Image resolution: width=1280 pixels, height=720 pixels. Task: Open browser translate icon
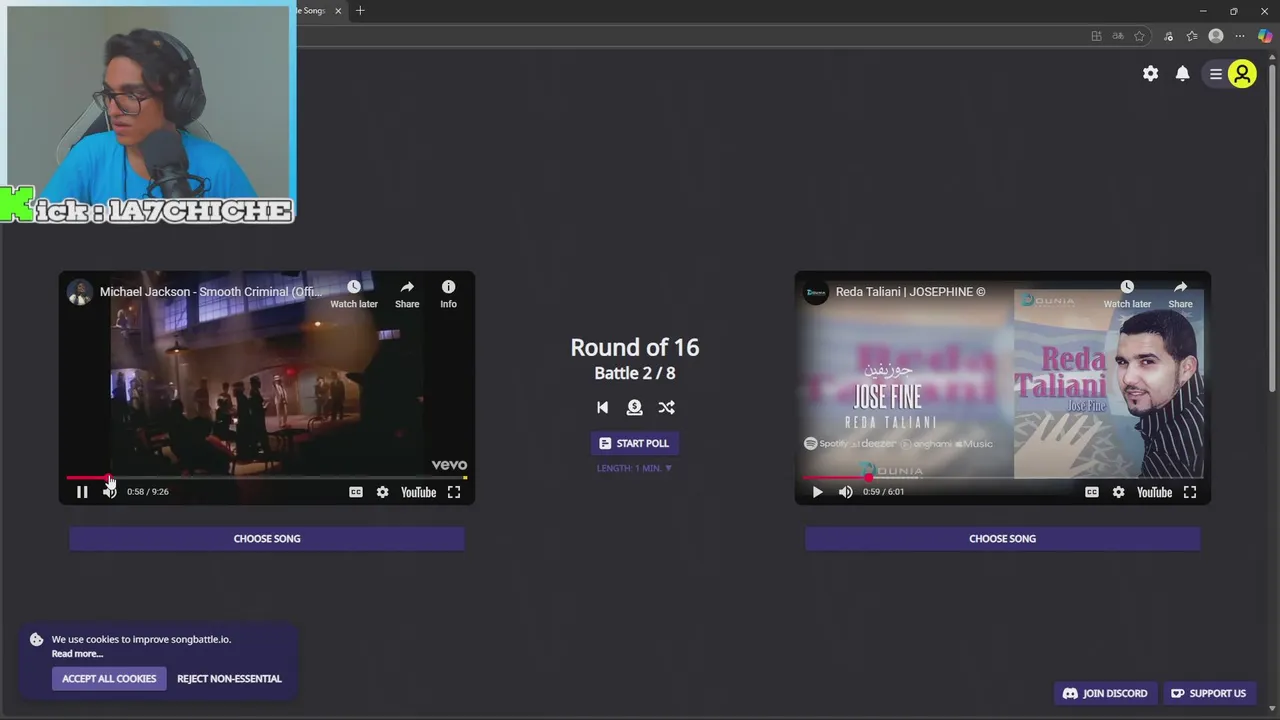[x=1118, y=36]
